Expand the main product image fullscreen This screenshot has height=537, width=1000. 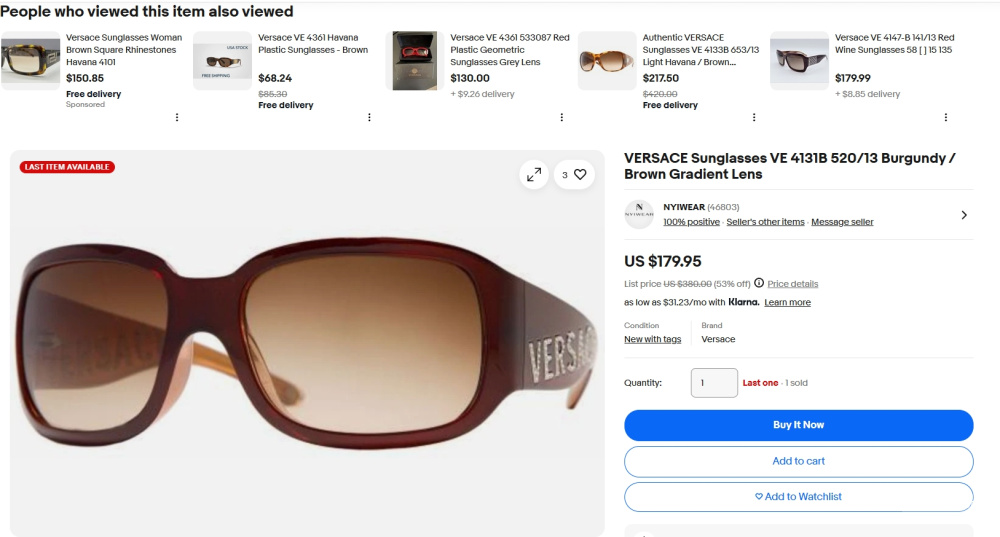[x=534, y=175]
